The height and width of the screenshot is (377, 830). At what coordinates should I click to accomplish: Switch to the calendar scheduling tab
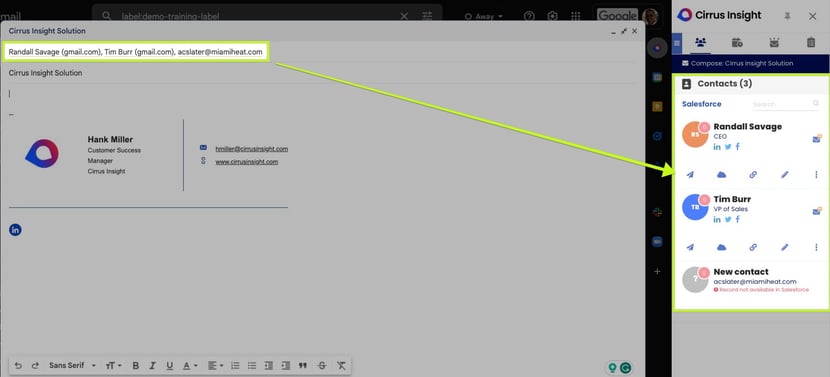pos(737,42)
